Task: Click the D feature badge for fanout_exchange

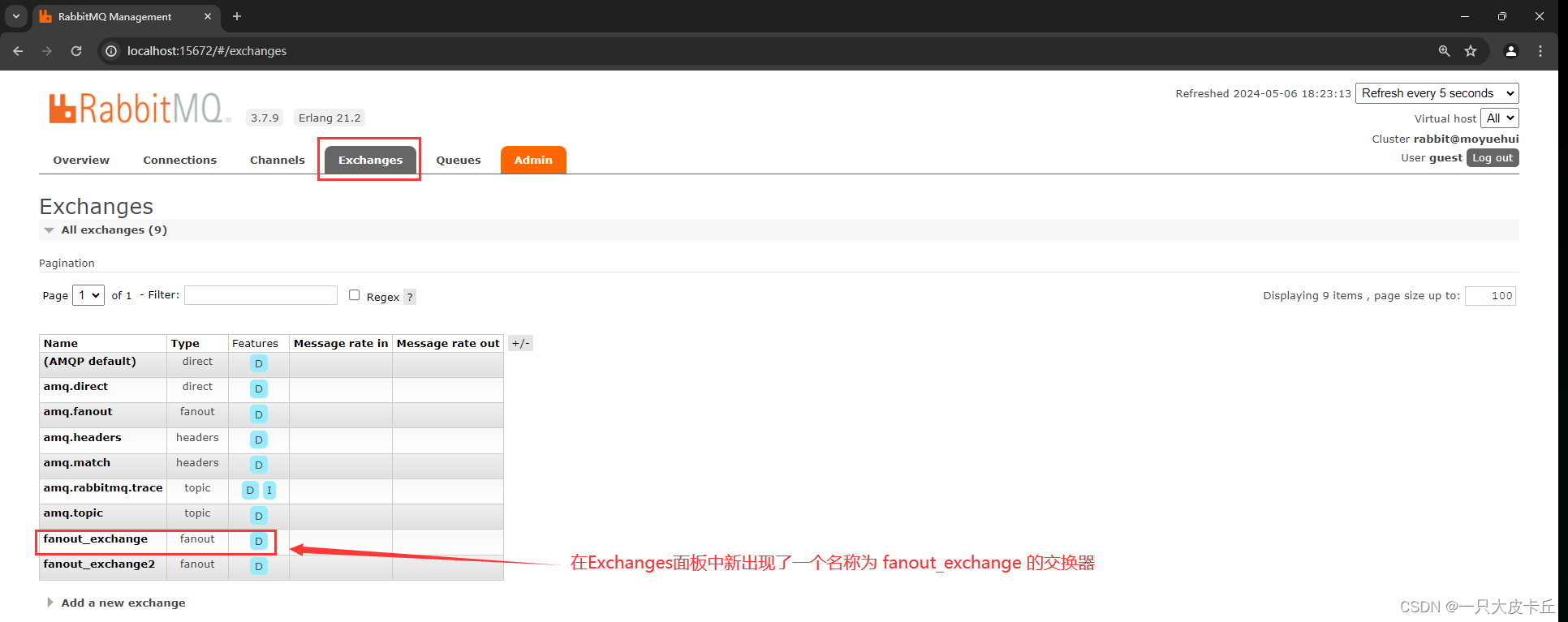Action: pos(259,541)
